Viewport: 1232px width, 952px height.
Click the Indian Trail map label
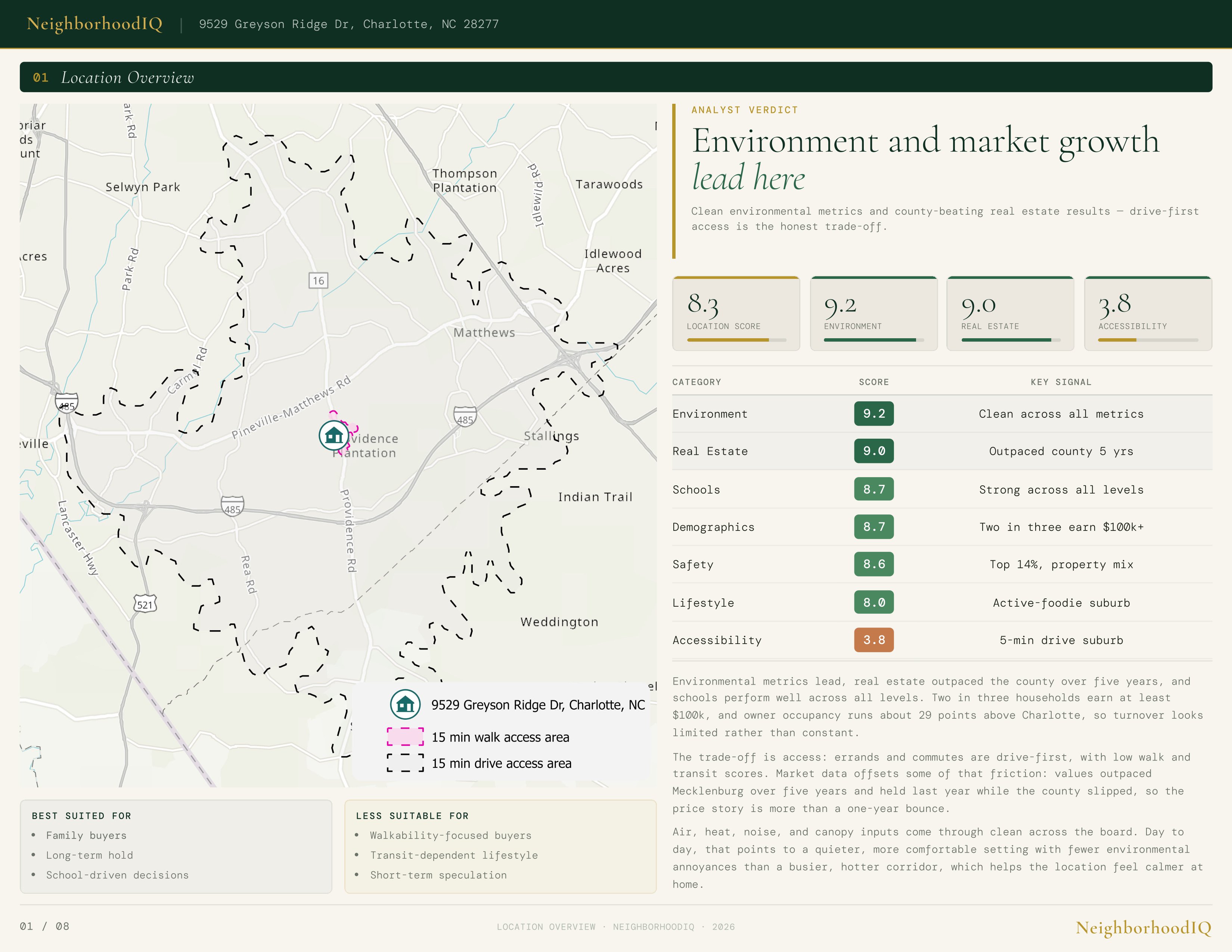[x=595, y=497]
